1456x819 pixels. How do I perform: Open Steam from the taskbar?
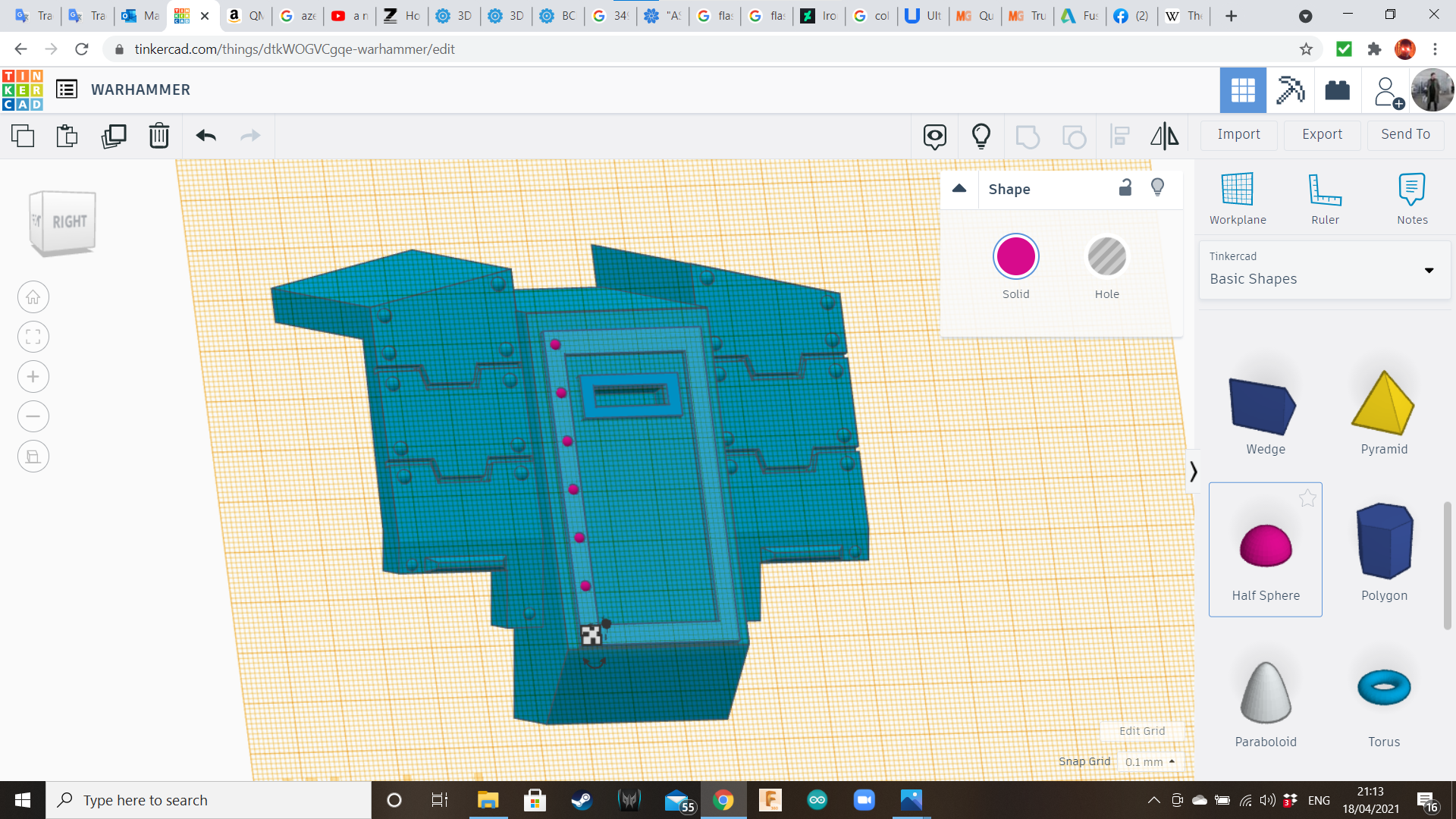click(582, 800)
